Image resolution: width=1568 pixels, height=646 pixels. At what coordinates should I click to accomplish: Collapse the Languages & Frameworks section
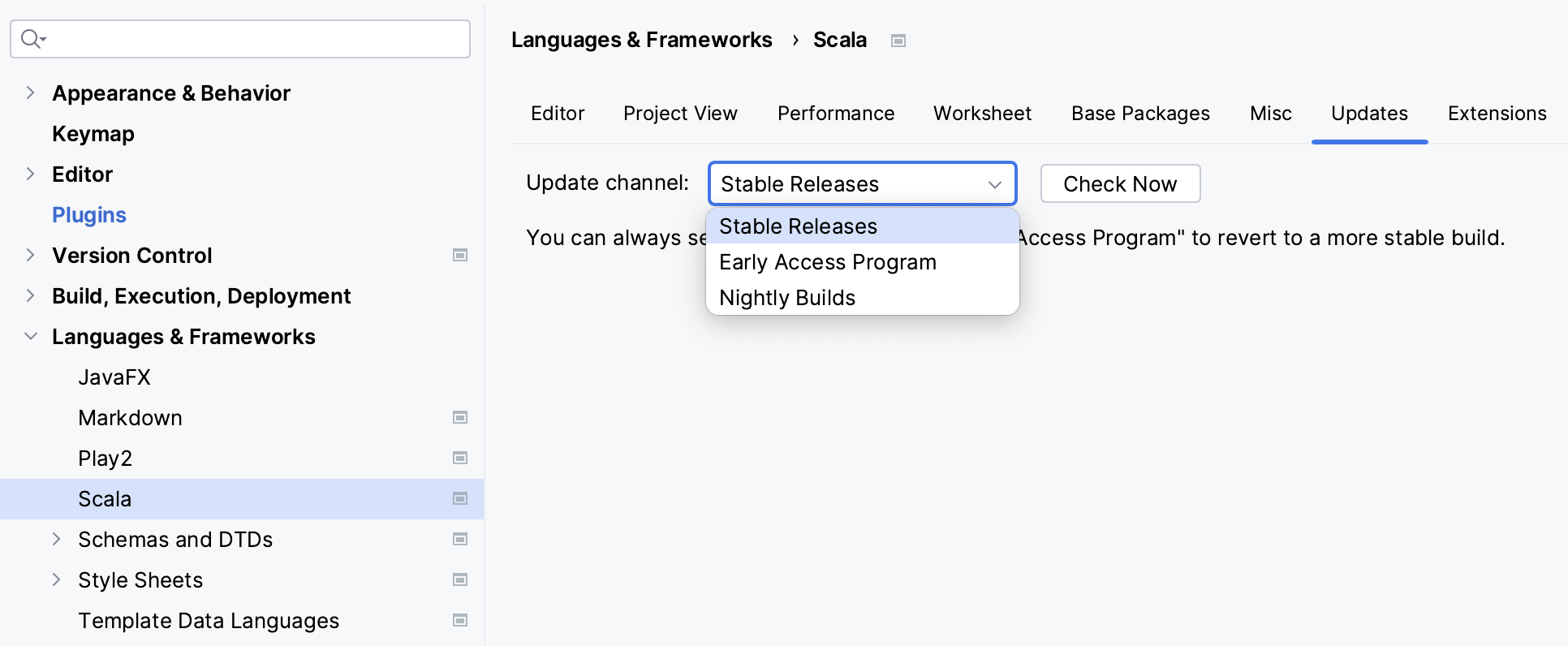[x=30, y=337]
